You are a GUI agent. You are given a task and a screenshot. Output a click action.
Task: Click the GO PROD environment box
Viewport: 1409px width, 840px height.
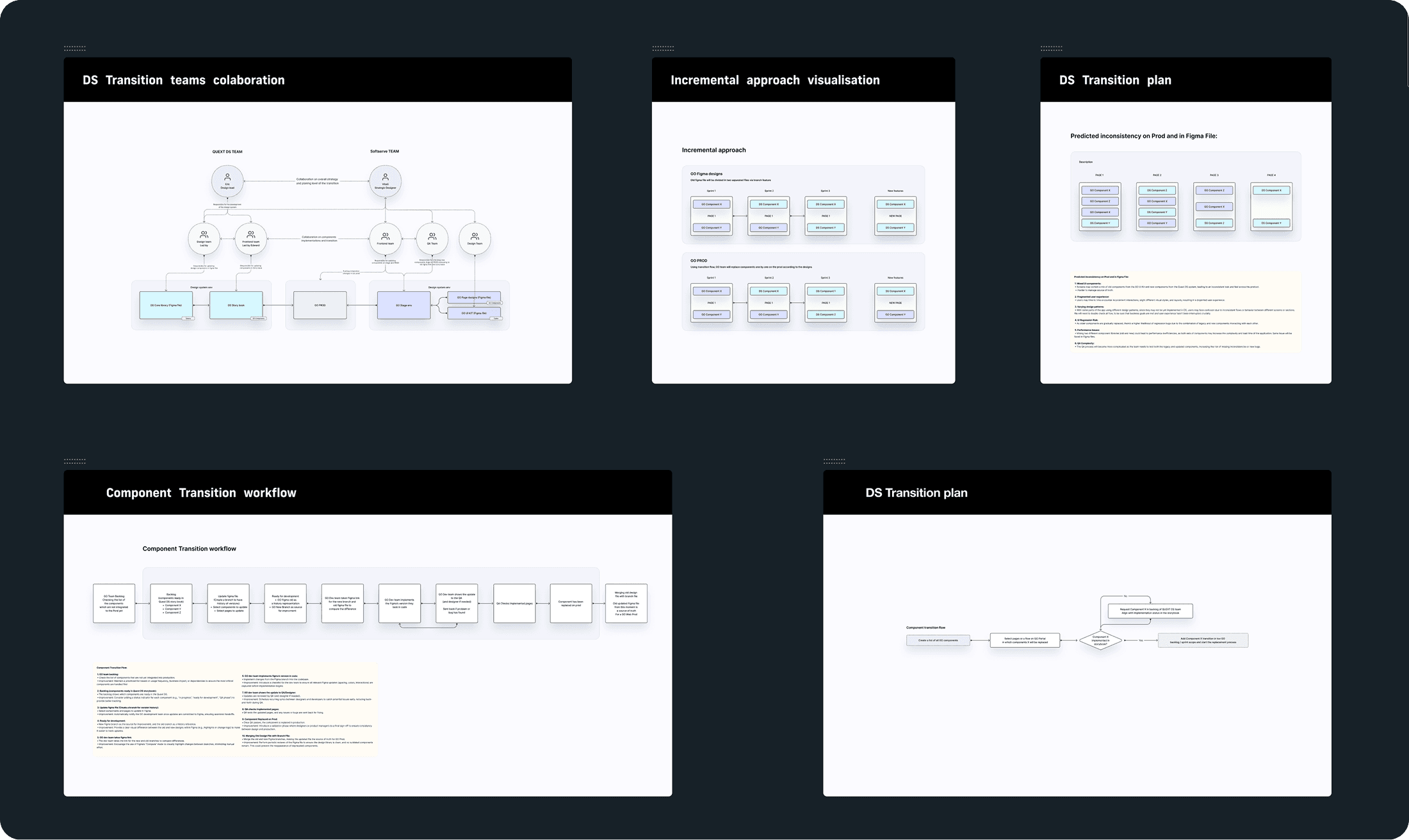[320, 305]
